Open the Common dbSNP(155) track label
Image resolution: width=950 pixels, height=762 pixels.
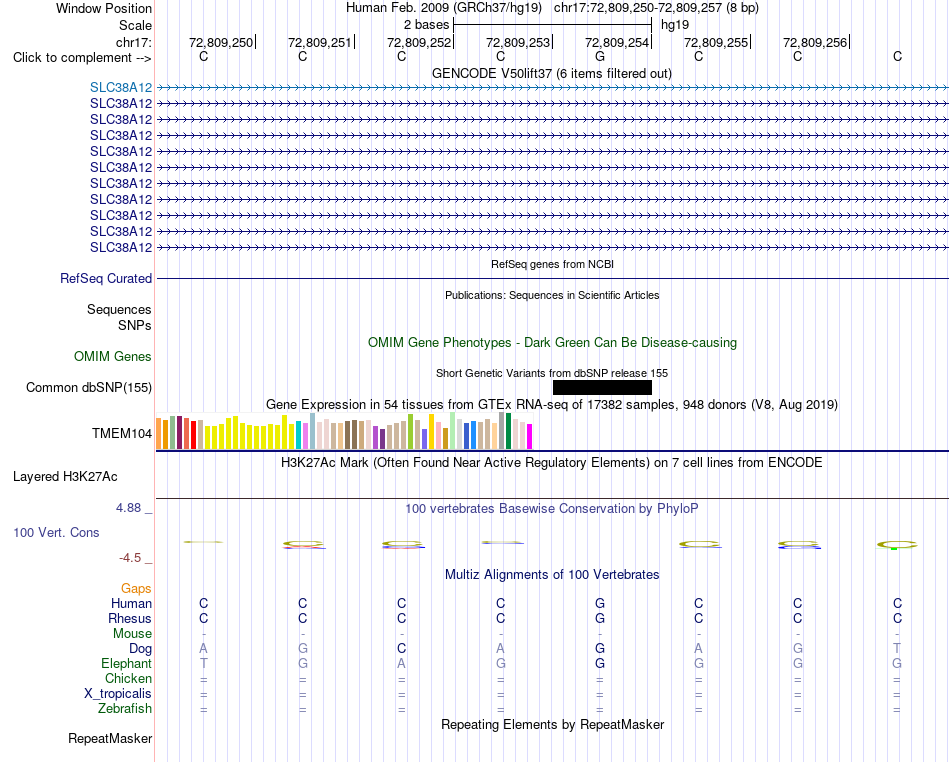click(88, 388)
